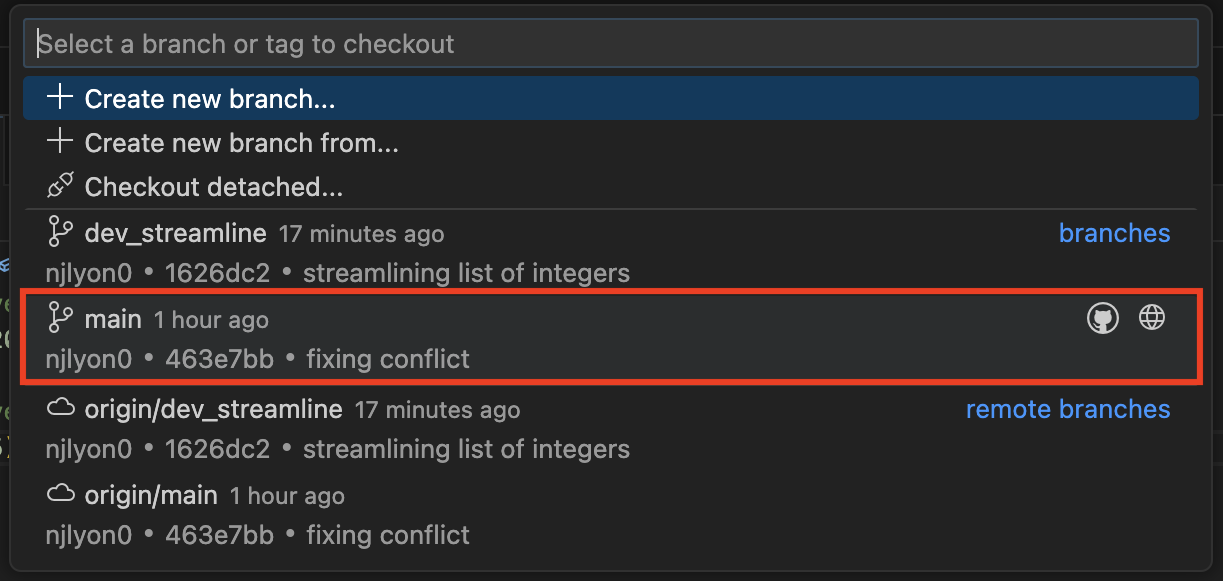The image size is (1223, 581).
Task: Open main branch with the globe icon
Action: pos(1151,317)
